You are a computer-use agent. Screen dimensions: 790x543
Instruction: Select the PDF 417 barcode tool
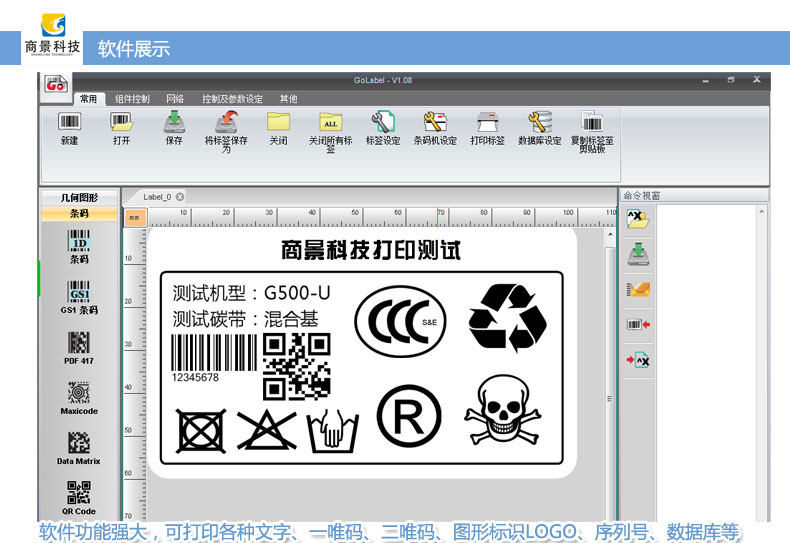79,348
